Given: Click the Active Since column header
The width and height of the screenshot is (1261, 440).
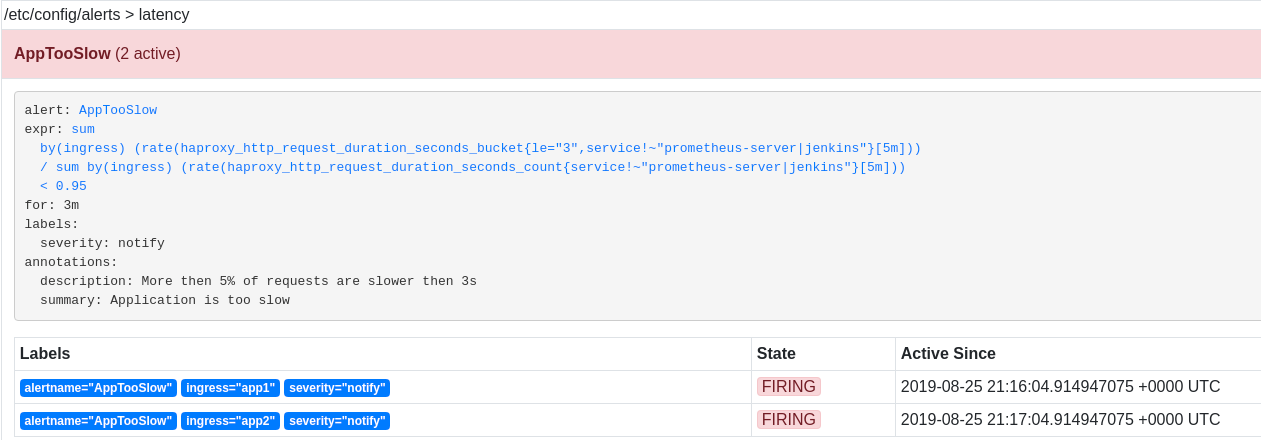Looking at the screenshot, I should [x=948, y=354].
